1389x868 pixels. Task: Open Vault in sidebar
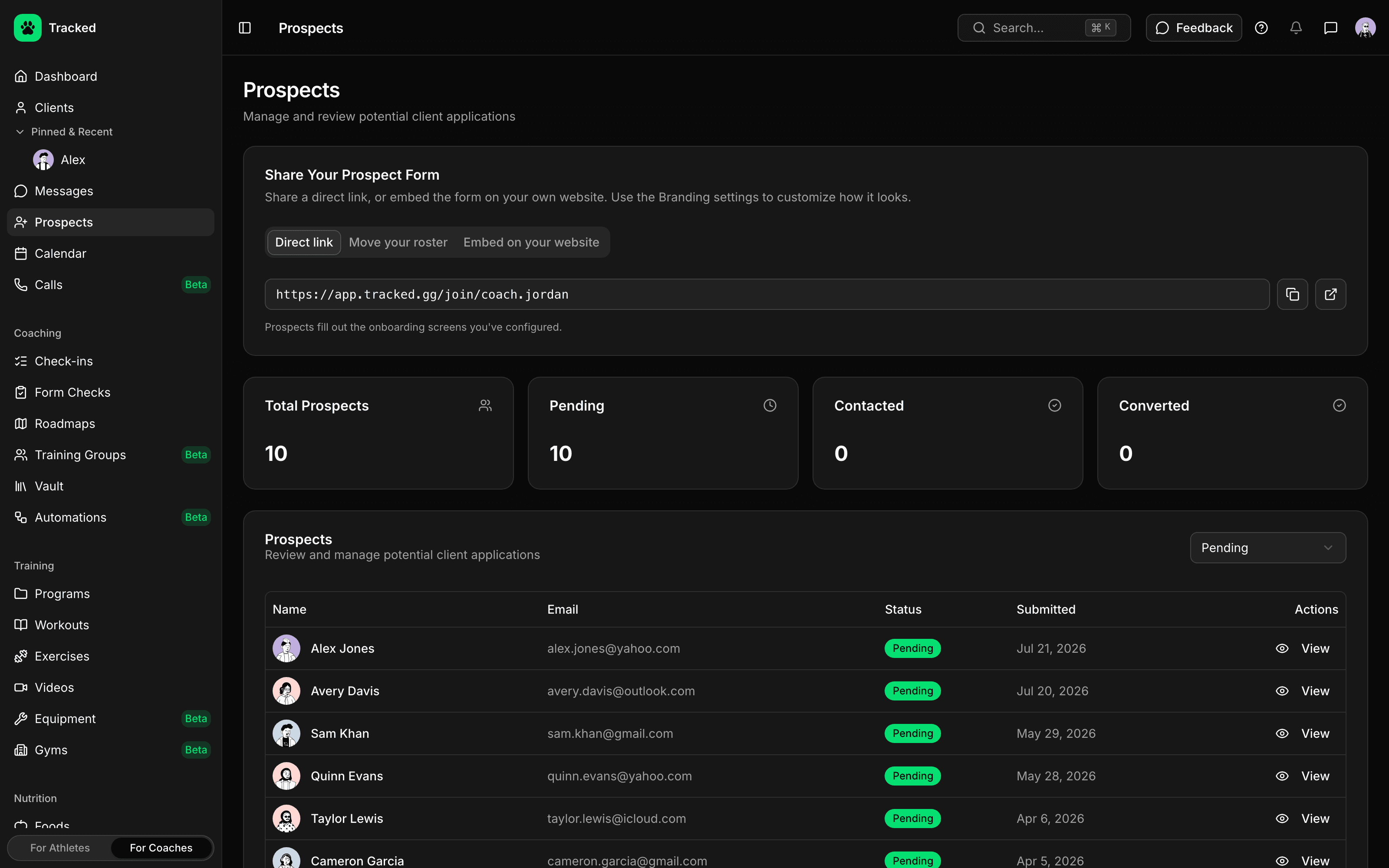click(x=110, y=486)
